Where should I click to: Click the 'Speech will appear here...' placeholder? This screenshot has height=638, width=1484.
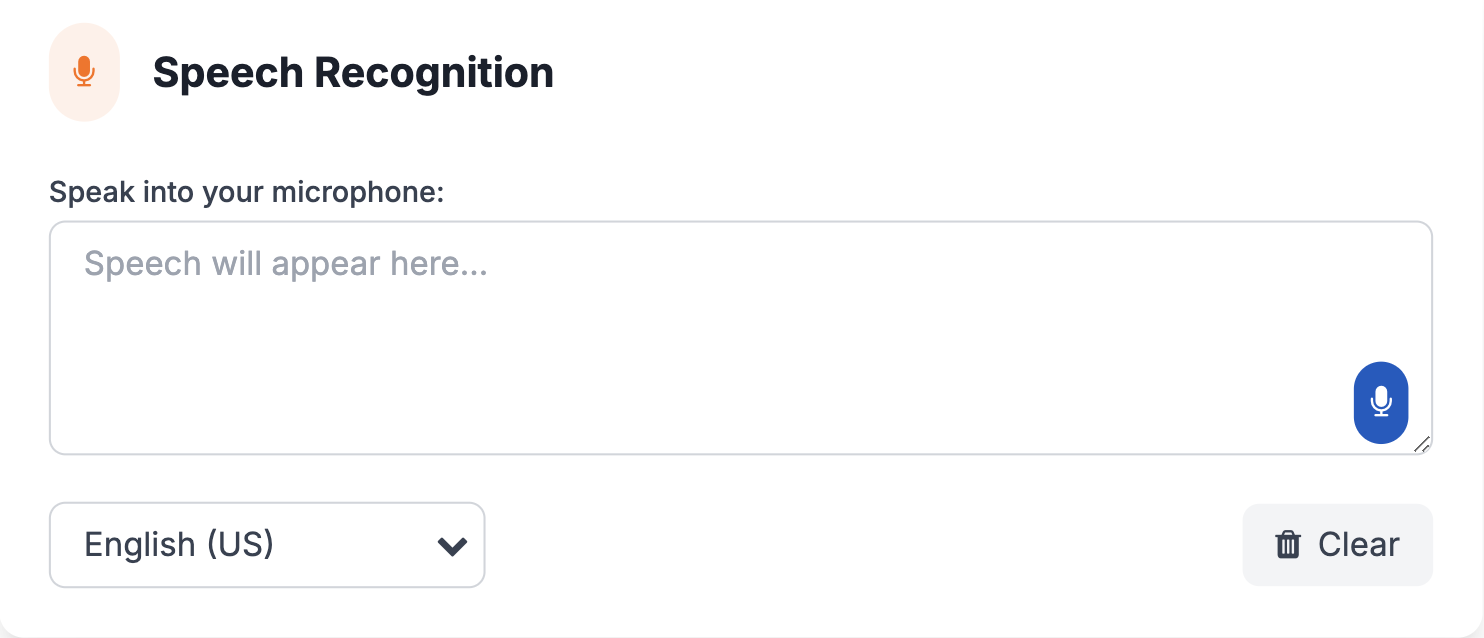[285, 264]
